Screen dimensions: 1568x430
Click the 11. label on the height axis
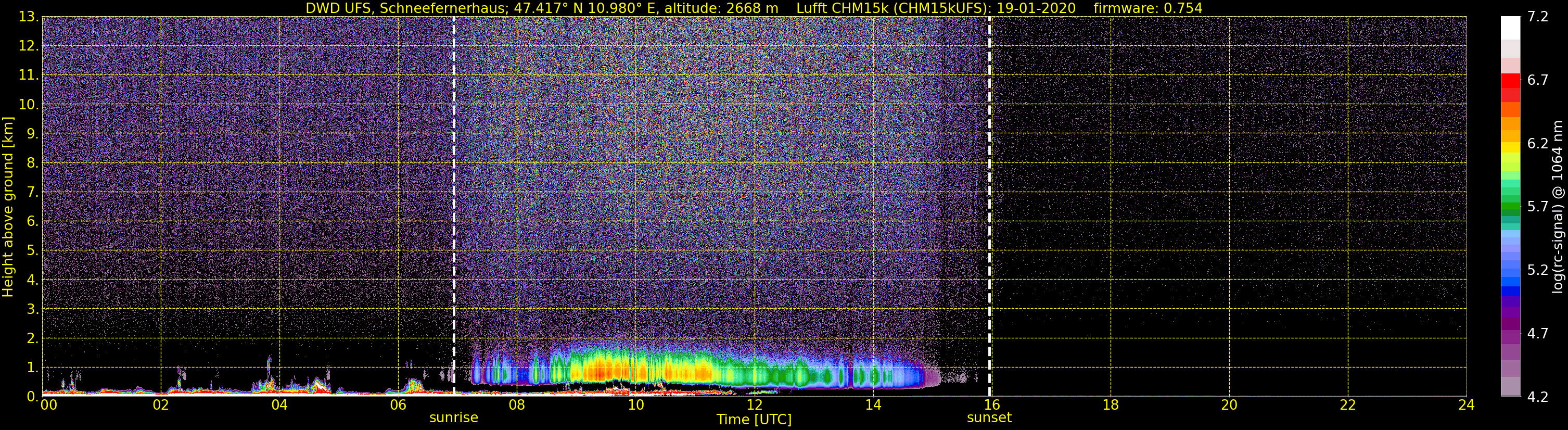click(x=29, y=75)
